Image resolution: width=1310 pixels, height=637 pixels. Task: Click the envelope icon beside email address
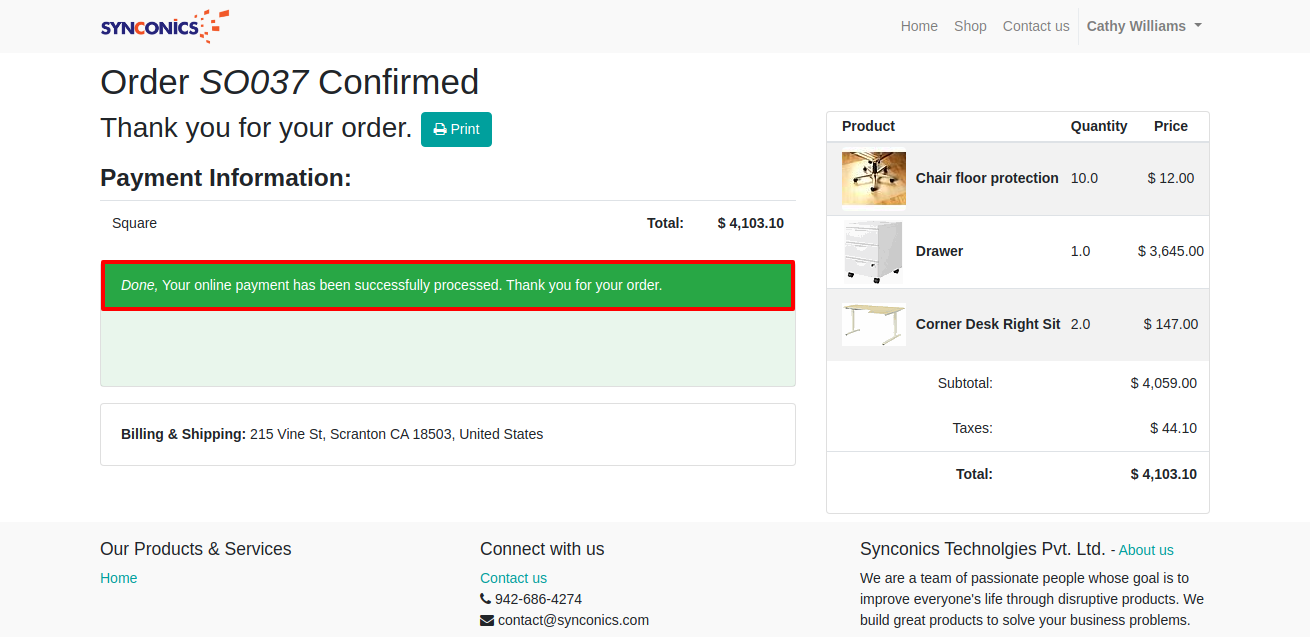[x=487, y=620]
